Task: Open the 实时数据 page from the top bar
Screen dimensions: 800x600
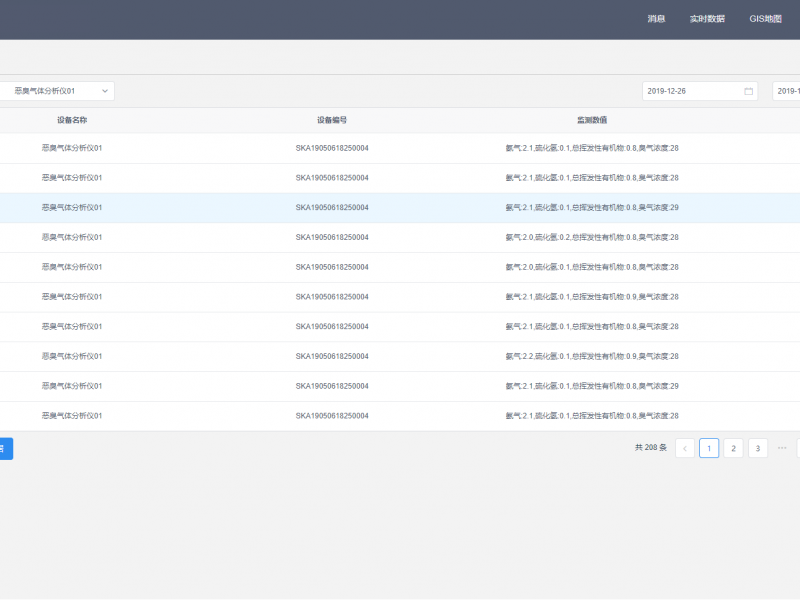Action: pos(707,19)
